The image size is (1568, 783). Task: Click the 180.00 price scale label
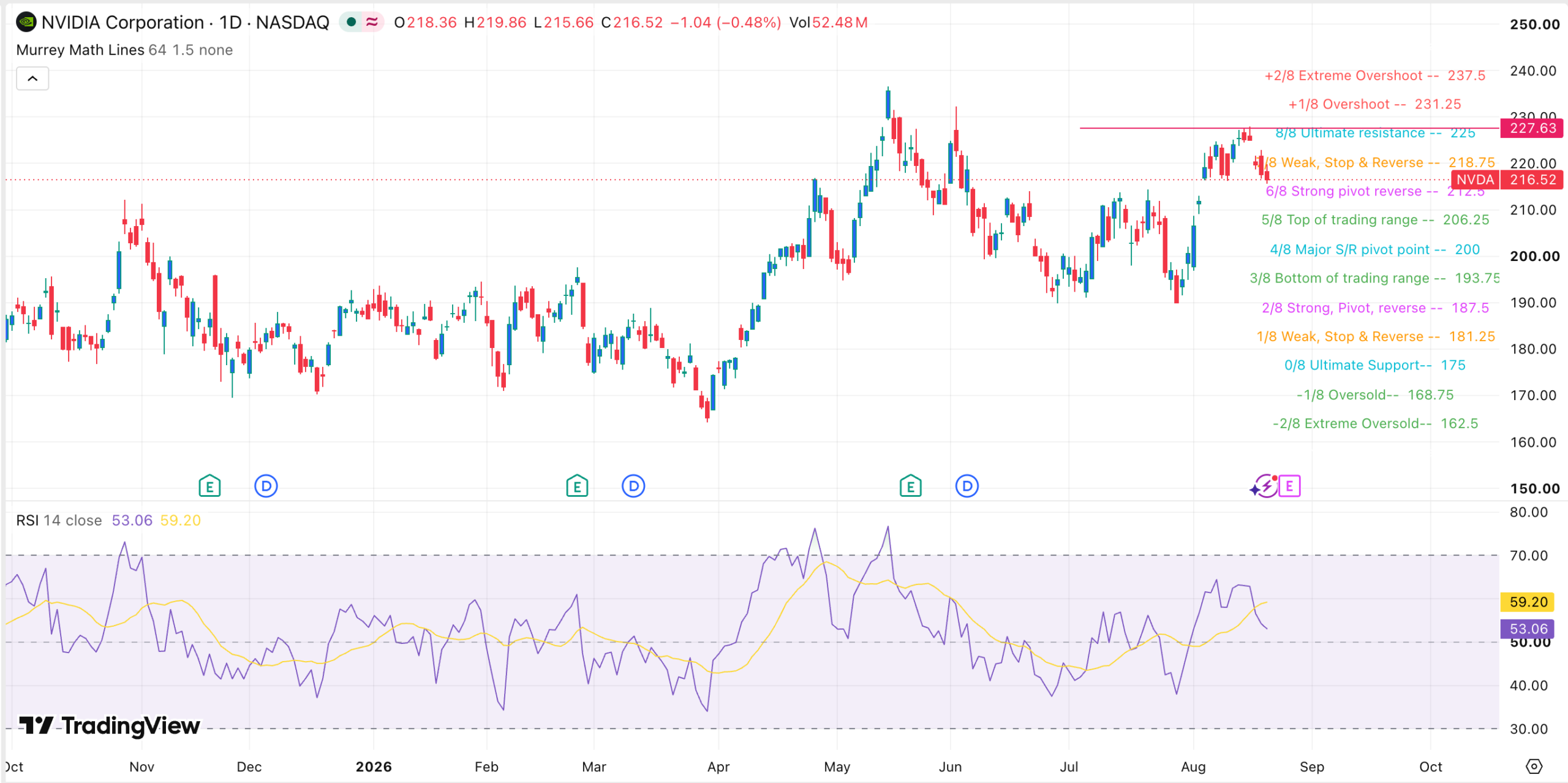[1533, 349]
